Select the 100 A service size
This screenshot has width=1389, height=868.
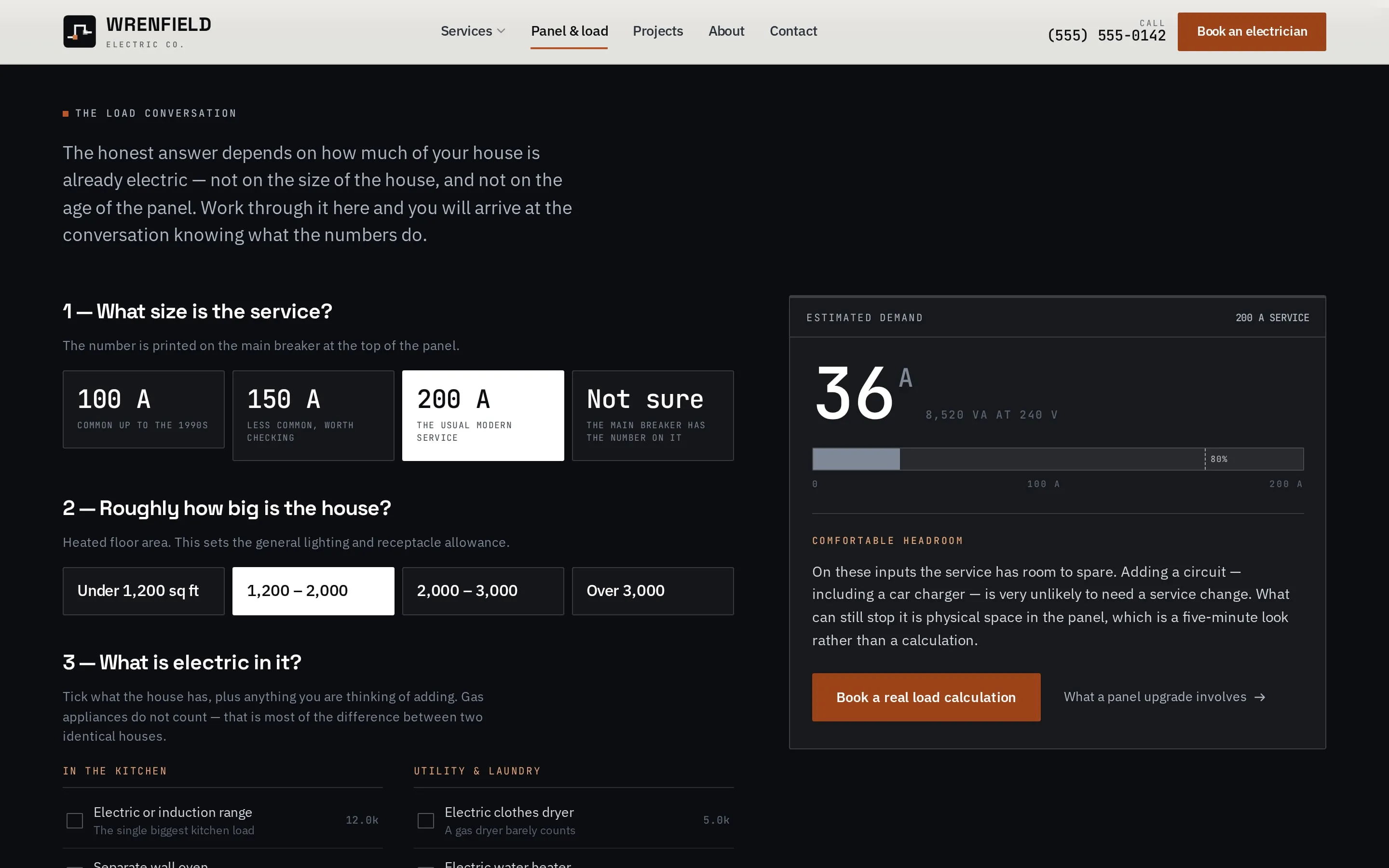pyautogui.click(x=144, y=409)
